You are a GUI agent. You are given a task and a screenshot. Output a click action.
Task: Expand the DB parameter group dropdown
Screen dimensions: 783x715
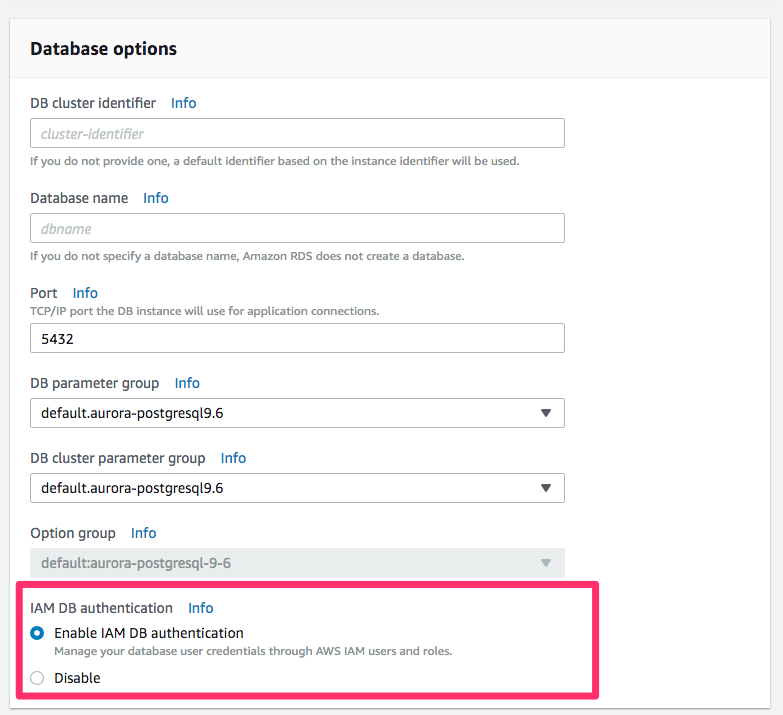click(297, 413)
